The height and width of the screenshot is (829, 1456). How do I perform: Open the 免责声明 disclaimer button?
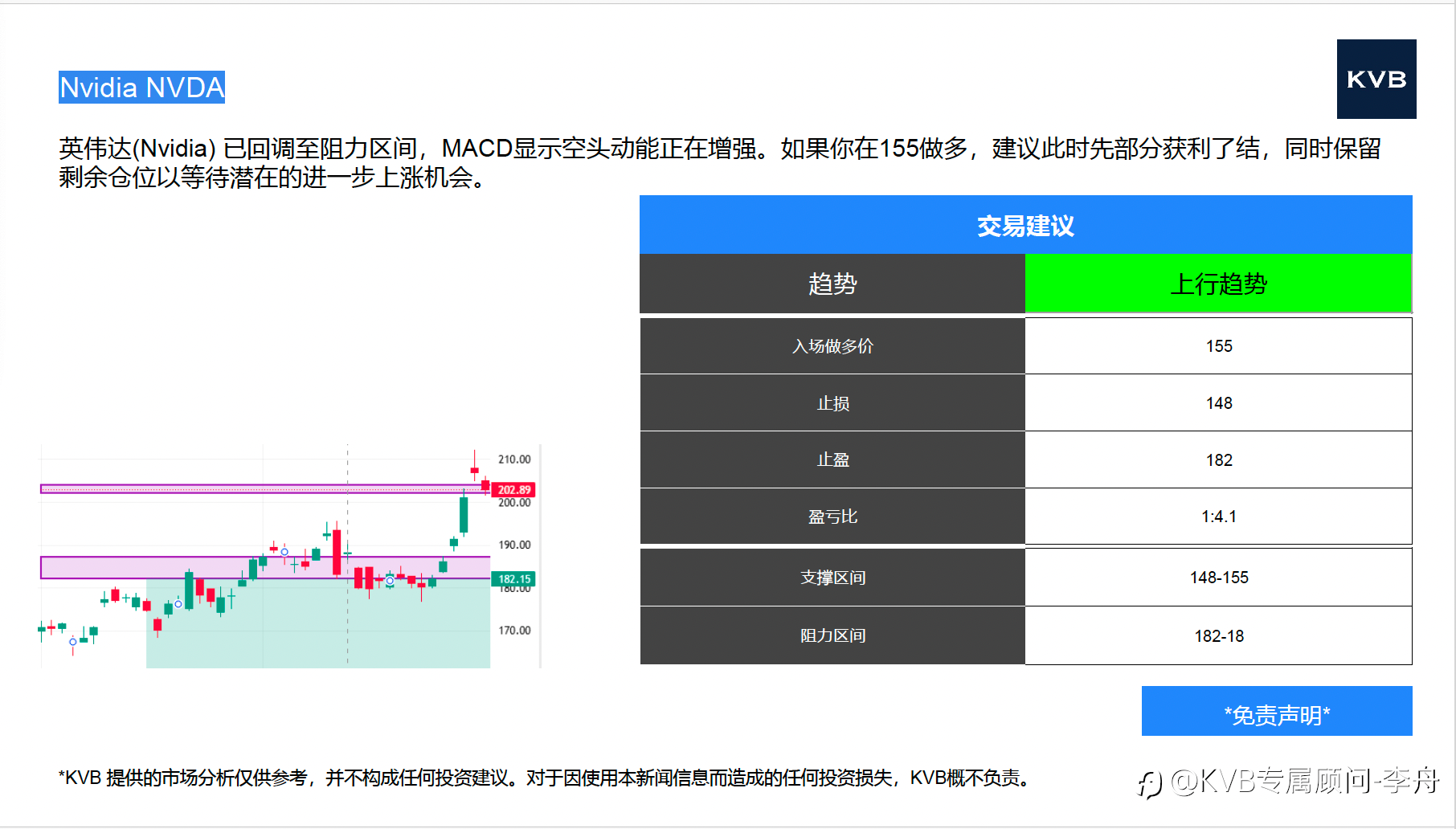point(1277,711)
